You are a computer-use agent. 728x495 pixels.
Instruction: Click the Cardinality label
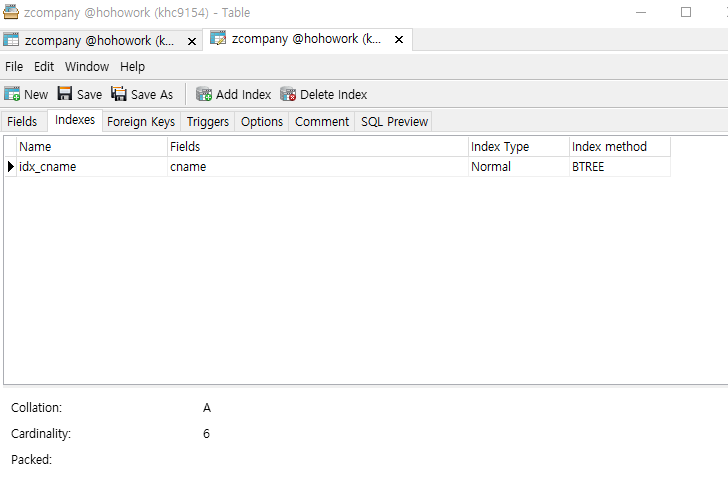(x=41, y=434)
